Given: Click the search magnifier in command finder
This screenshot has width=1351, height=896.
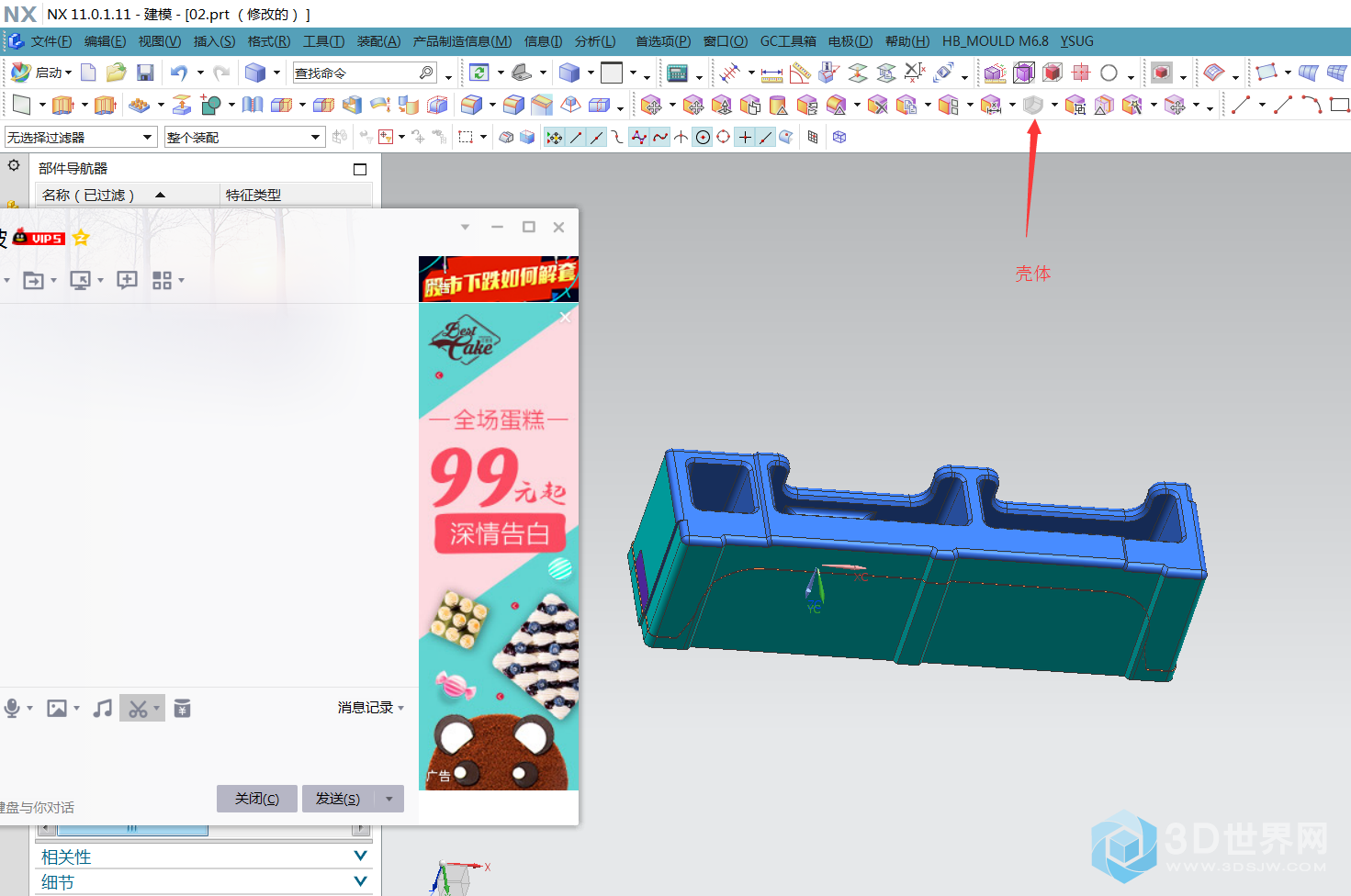Looking at the screenshot, I should pos(426,73).
